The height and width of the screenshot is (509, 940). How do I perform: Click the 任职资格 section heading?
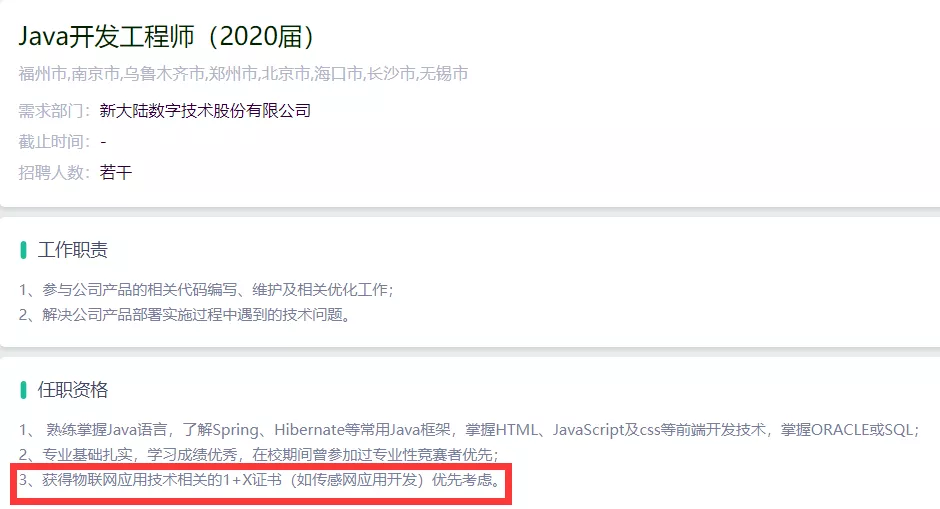73,390
